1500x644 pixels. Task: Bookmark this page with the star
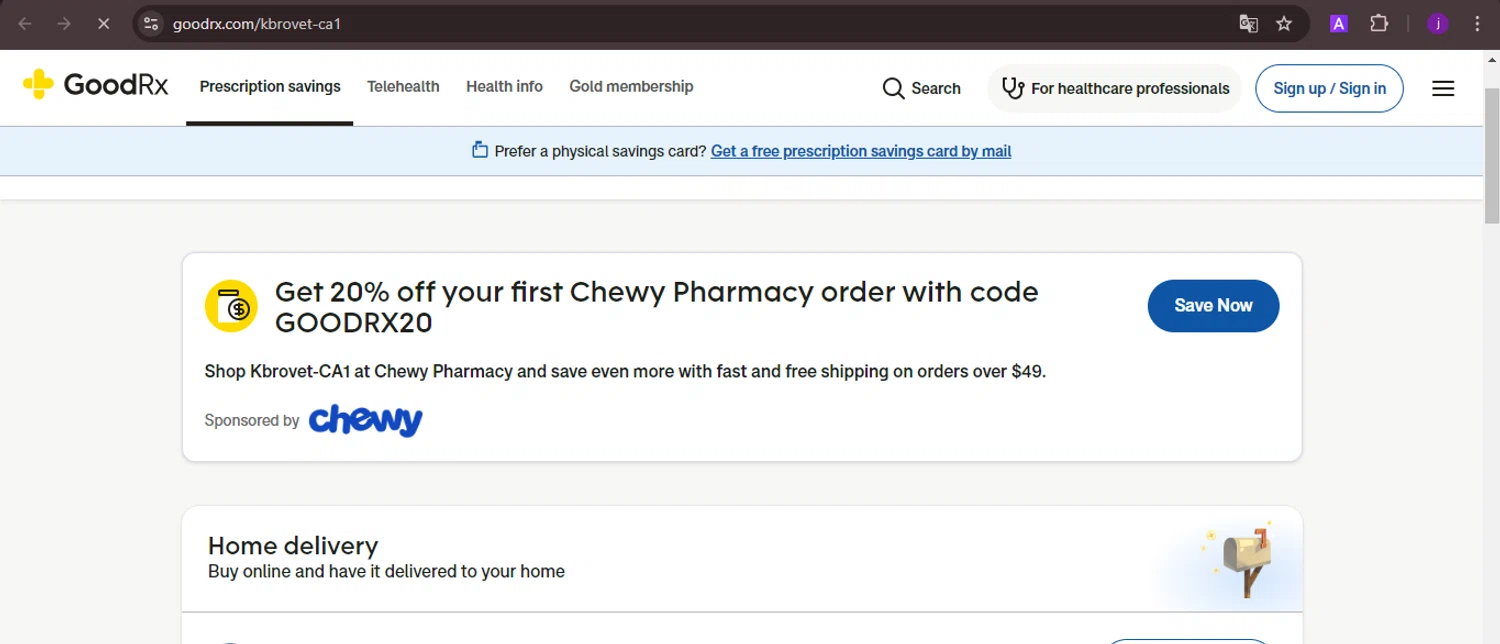click(x=1284, y=24)
